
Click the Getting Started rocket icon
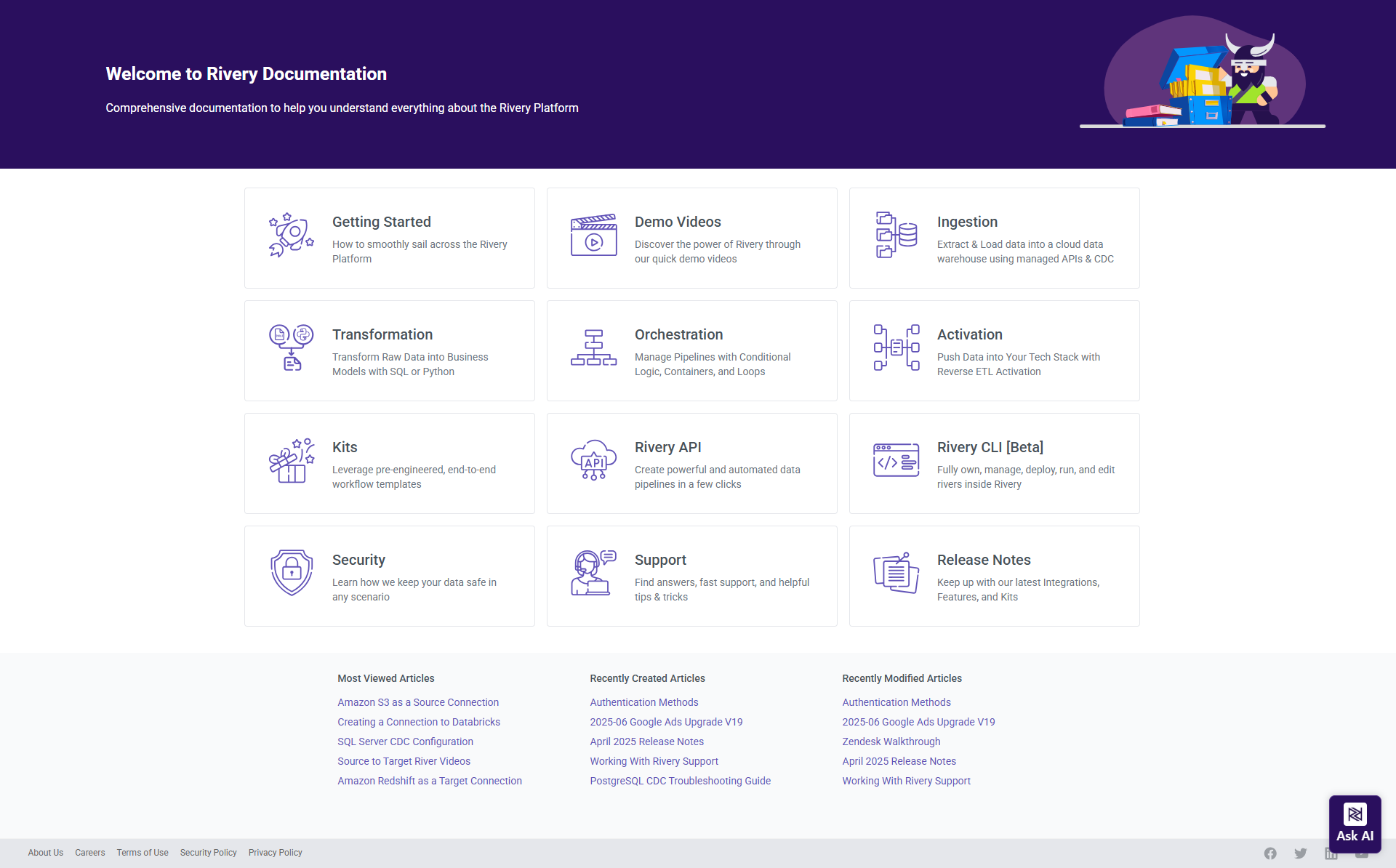tap(291, 235)
